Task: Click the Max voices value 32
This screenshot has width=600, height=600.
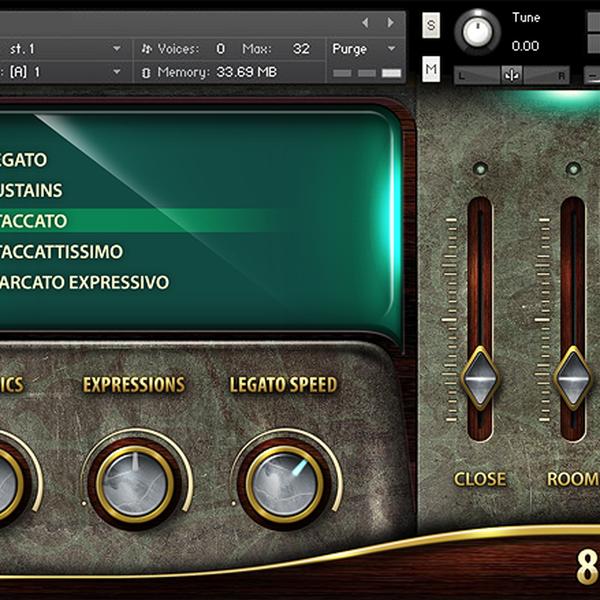Action: coord(301,48)
